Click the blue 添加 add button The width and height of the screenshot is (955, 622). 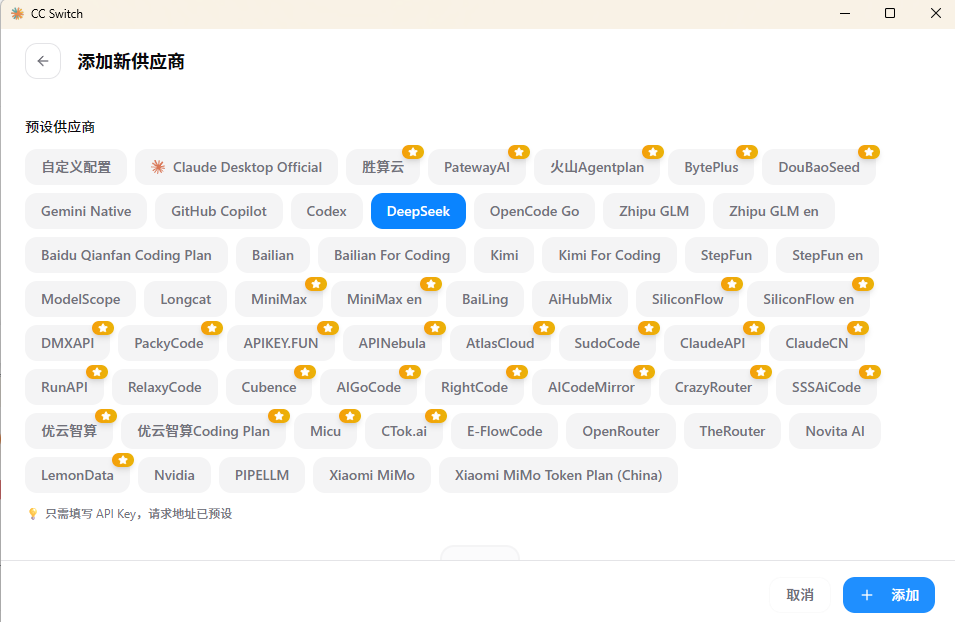point(889,595)
